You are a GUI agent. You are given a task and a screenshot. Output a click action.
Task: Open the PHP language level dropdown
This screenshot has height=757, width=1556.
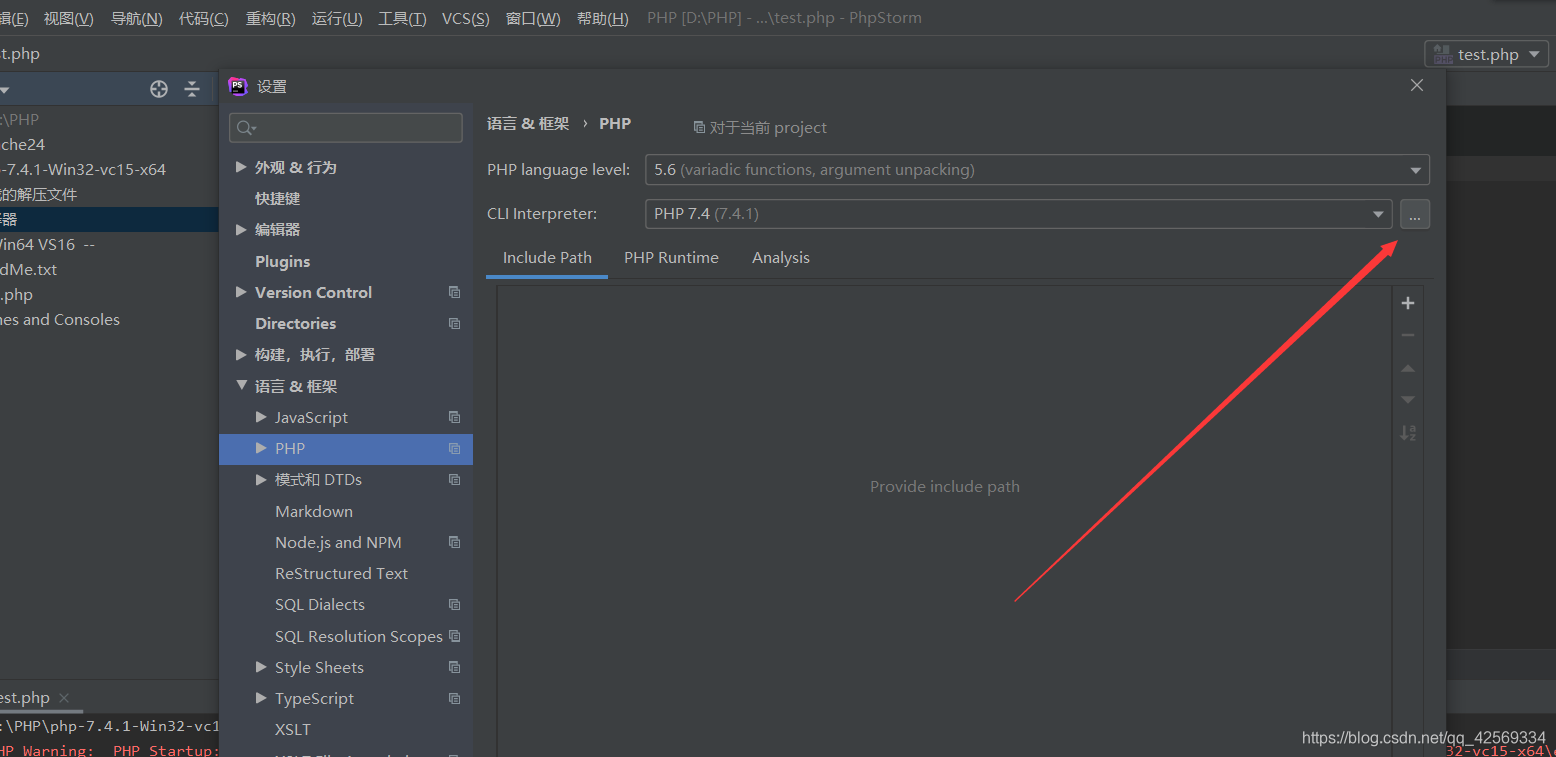tap(1416, 170)
